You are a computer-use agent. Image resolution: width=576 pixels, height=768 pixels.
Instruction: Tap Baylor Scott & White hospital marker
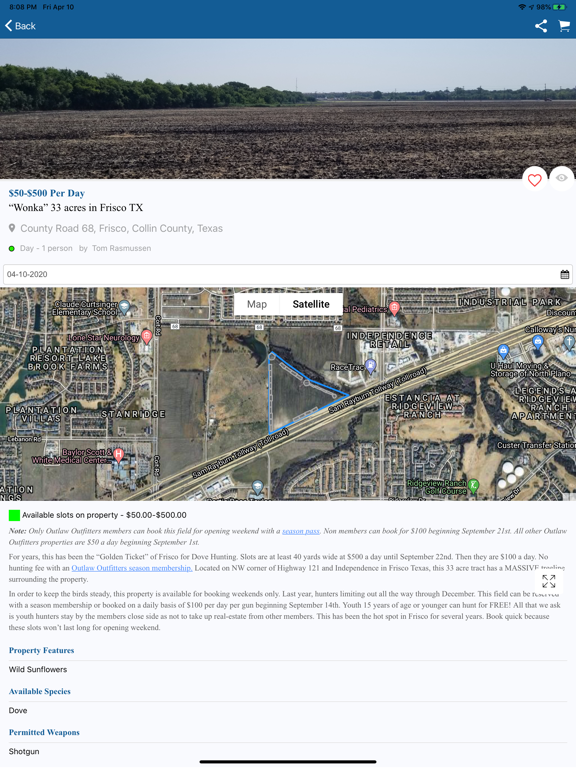pos(118,455)
